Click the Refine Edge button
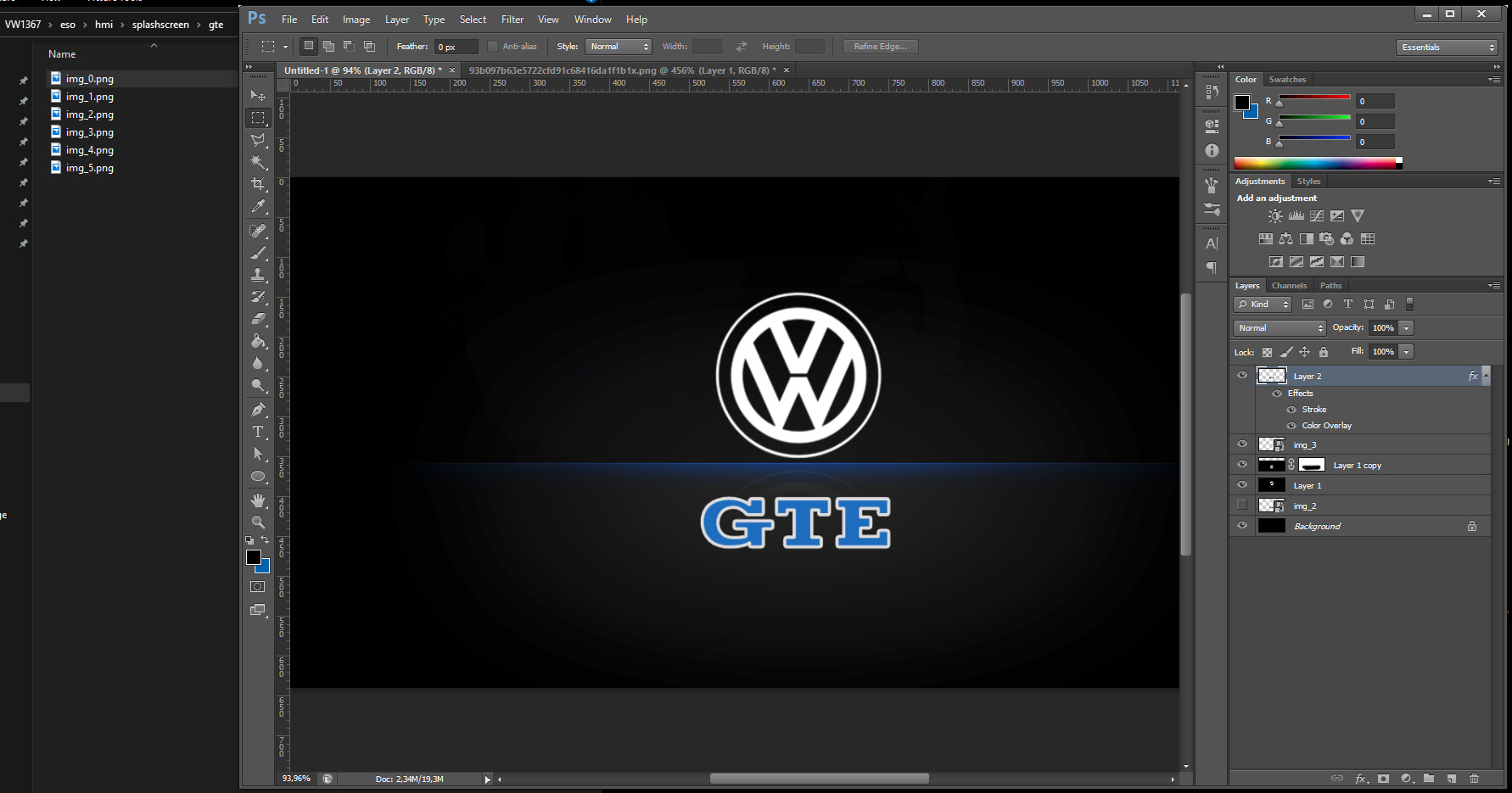This screenshot has width=1512, height=793. click(x=880, y=46)
